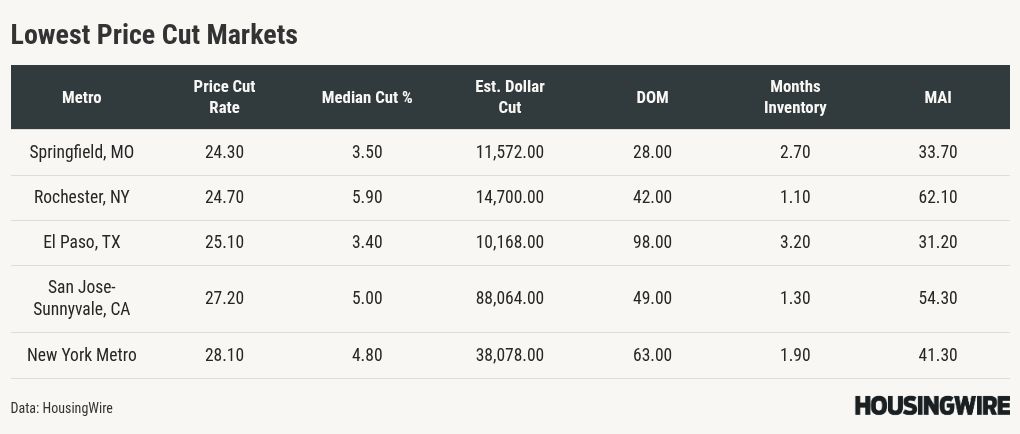This screenshot has width=1020, height=434.
Task: Click the HousingWire logo
Action: pos(931,406)
